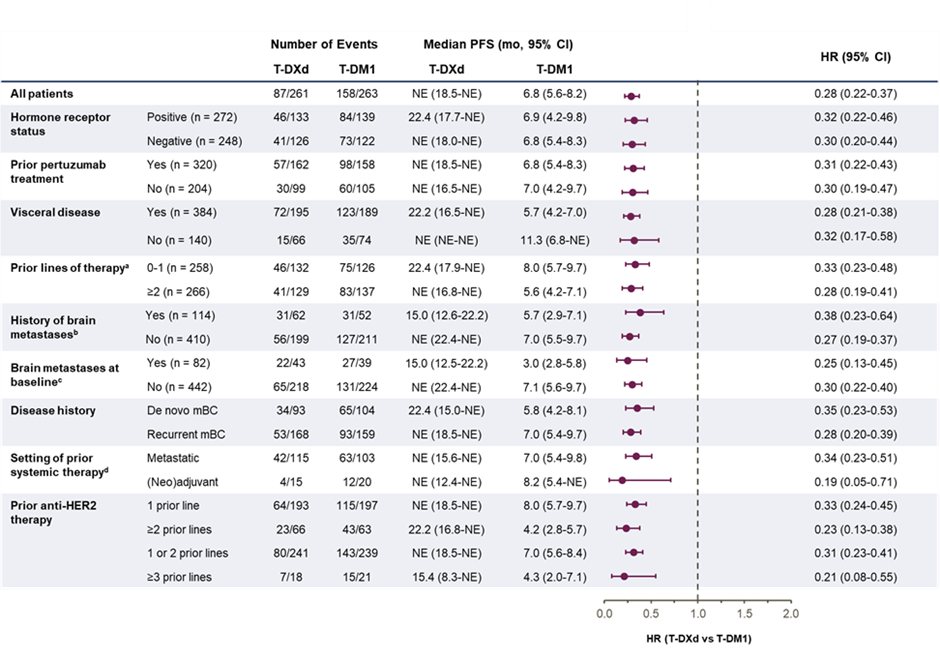
Task: Click the '15.4 (8.3-NE)' PFS value
Action: click(x=447, y=577)
